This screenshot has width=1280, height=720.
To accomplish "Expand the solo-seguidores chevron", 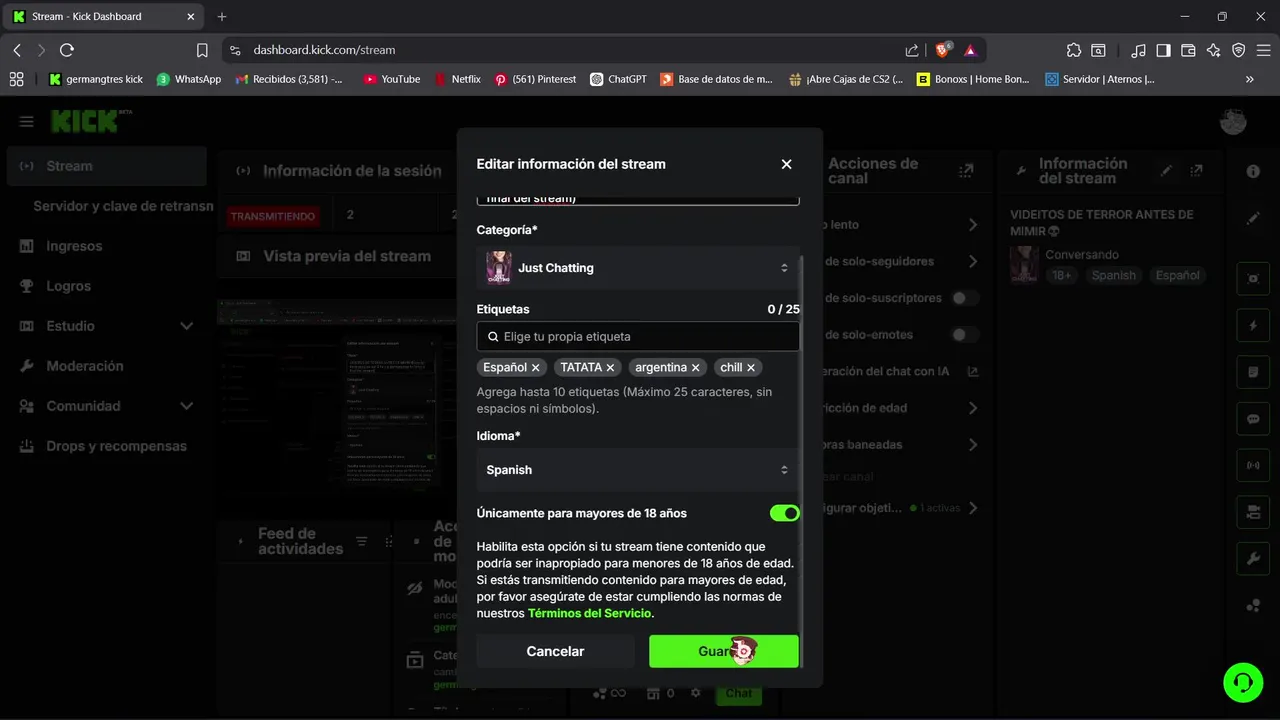I will click(x=973, y=261).
